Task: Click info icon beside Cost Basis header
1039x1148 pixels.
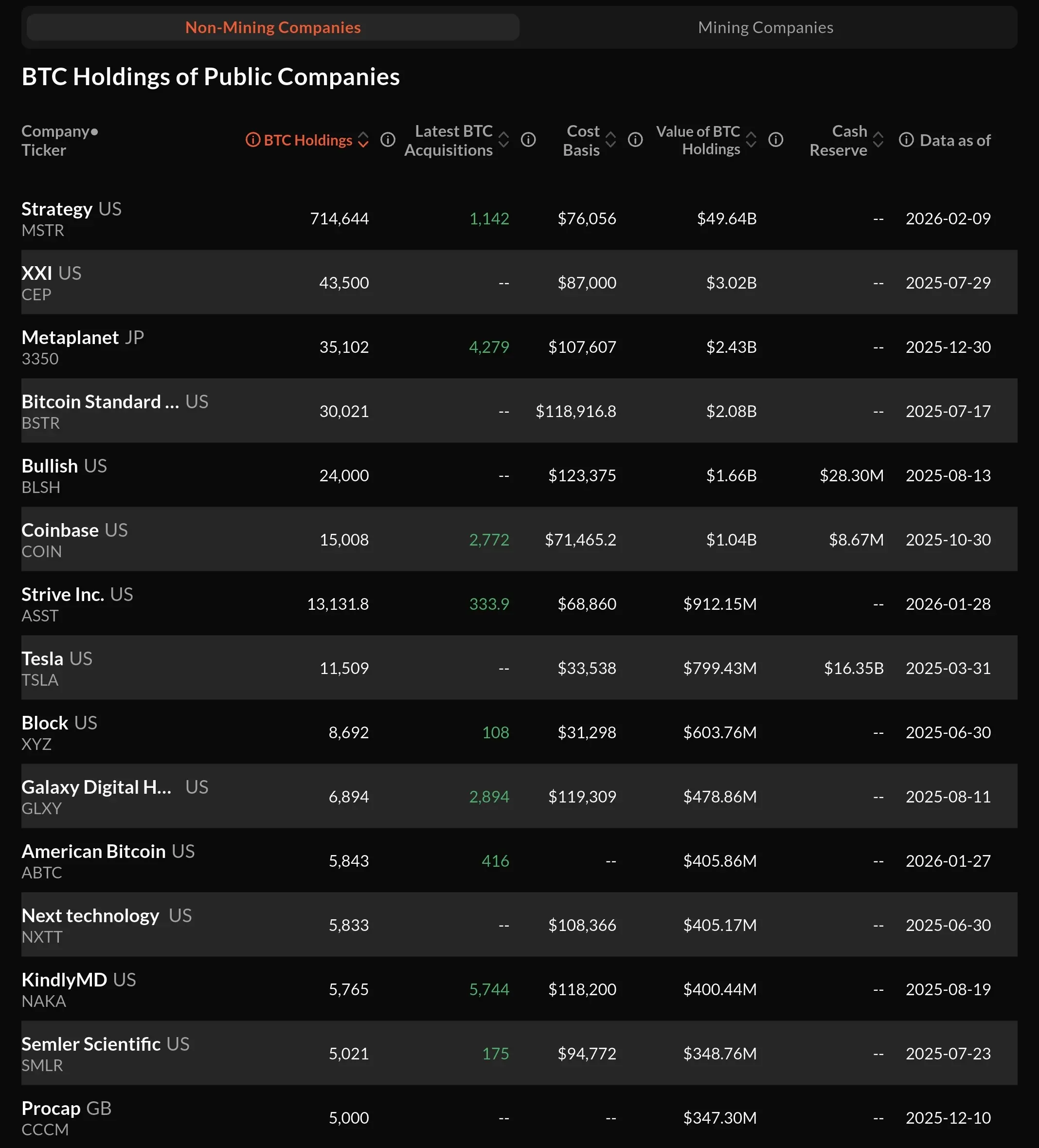Action: click(x=635, y=140)
